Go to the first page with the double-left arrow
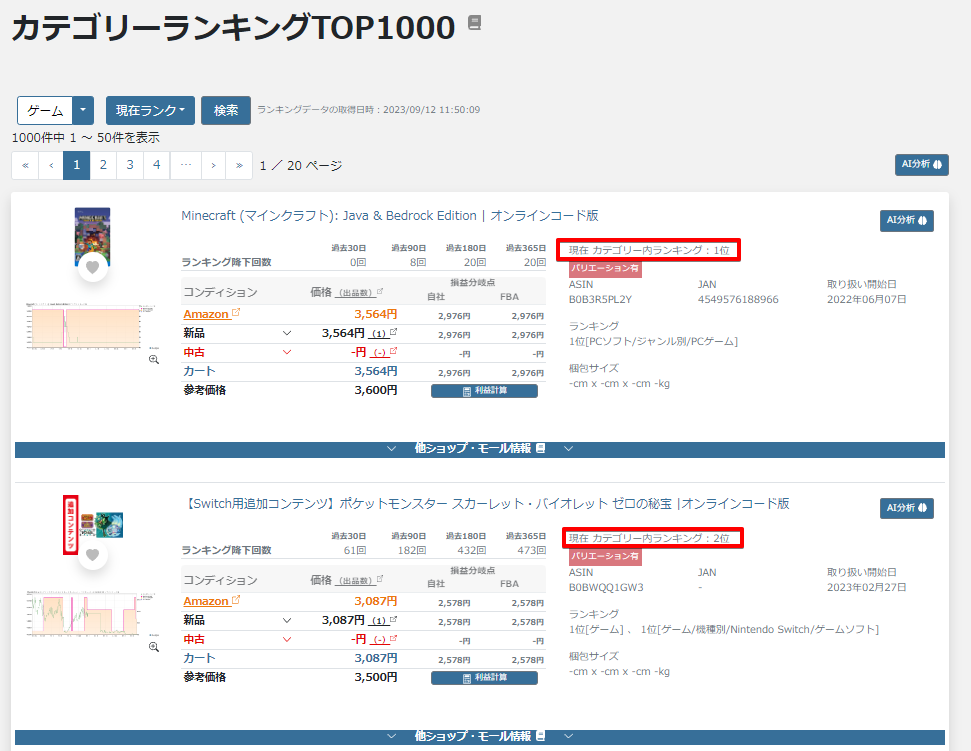 click(25, 165)
